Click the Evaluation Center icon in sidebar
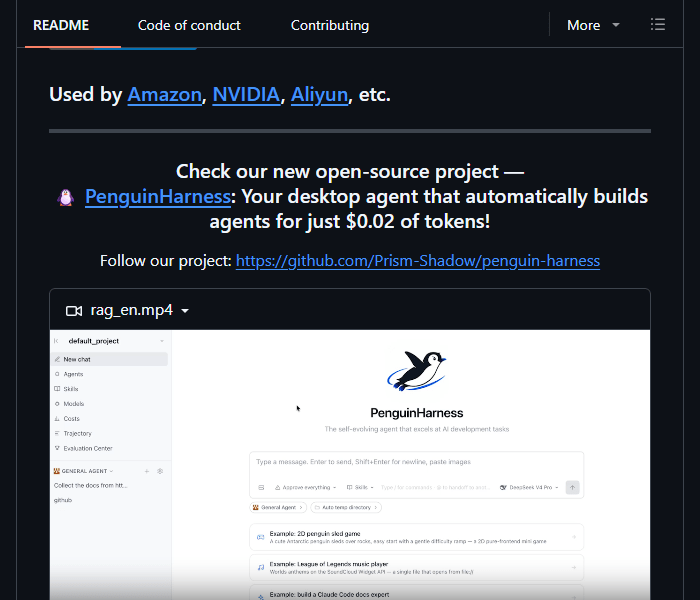This screenshot has height=600, width=700. pos(57,448)
